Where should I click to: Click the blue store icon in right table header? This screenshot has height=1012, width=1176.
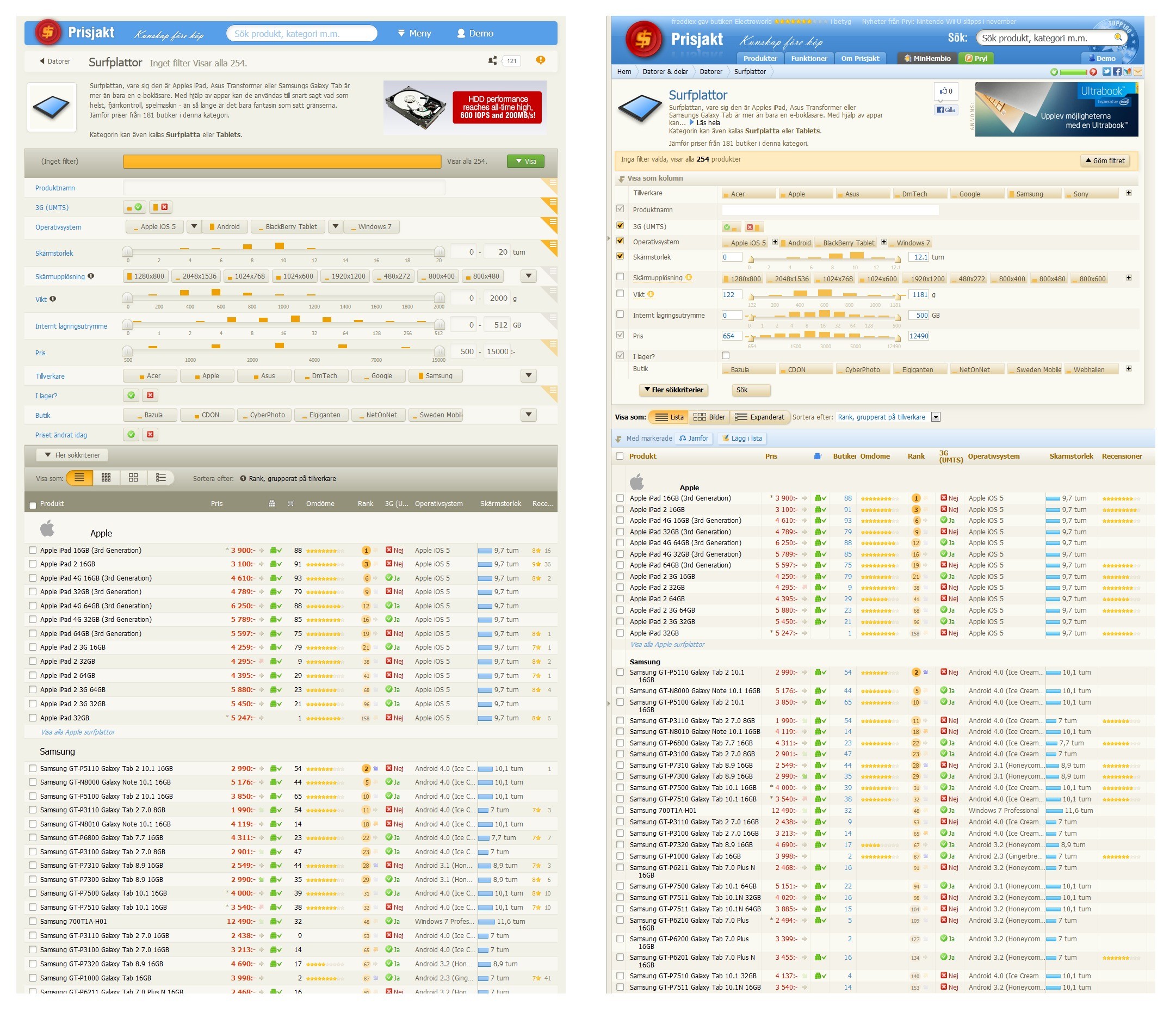click(818, 456)
